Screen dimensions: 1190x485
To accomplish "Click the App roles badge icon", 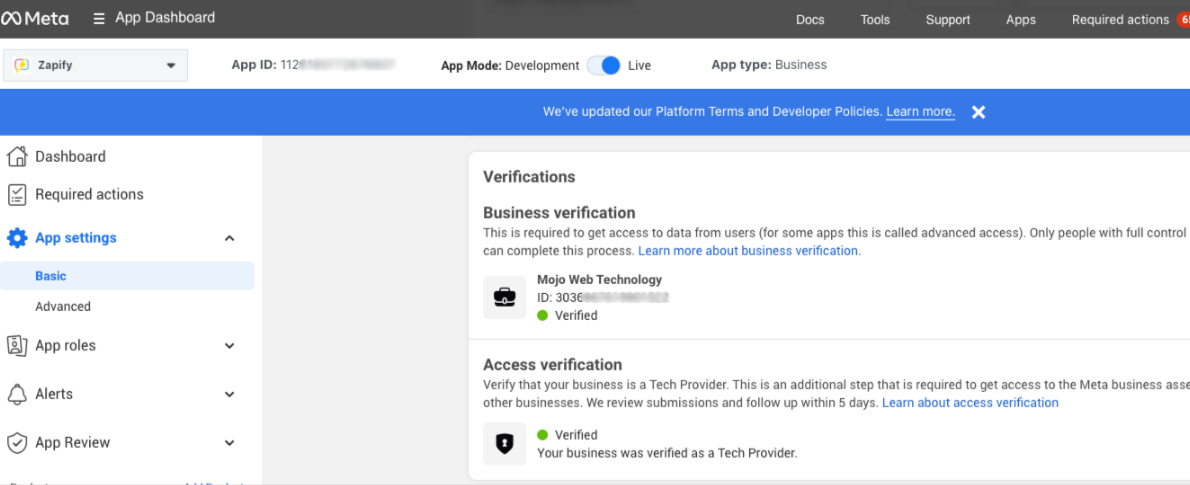I will point(17,346).
